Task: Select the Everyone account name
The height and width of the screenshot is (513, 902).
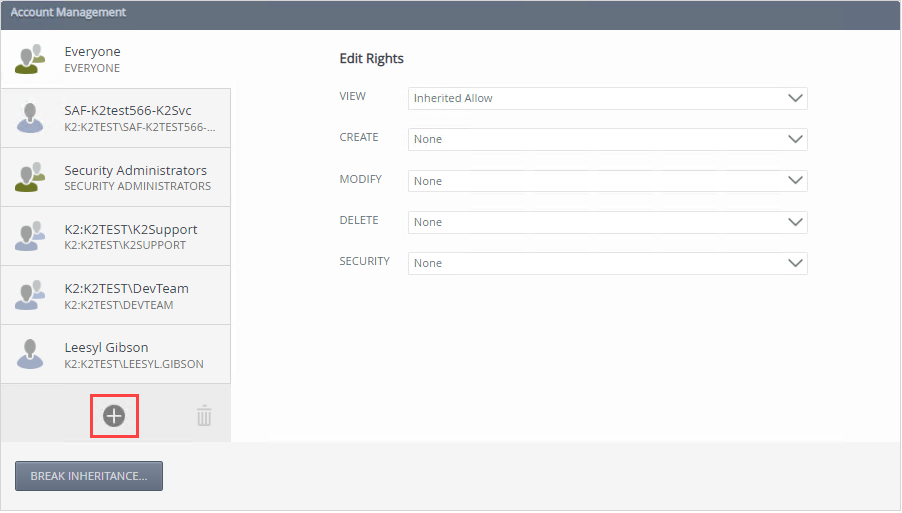Action: pyautogui.click(x=92, y=51)
